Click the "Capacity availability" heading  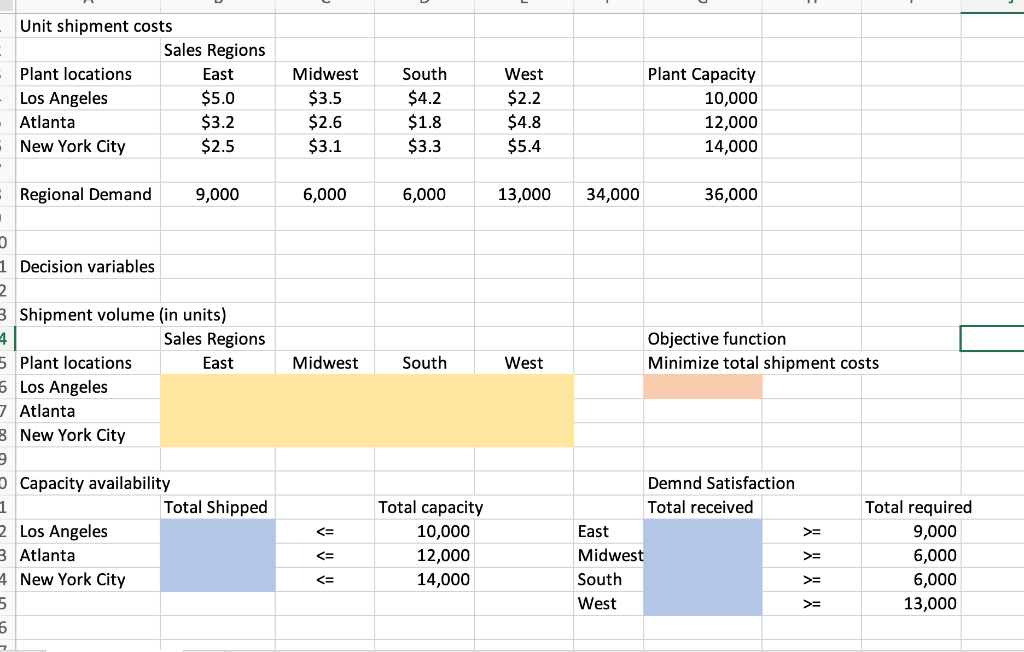(95, 484)
